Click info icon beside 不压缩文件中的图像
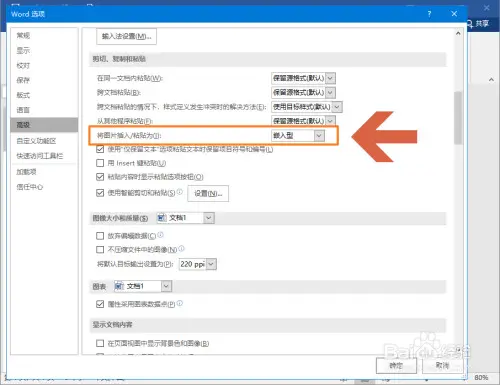This screenshot has height=385, width=500. (x=181, y=248)
